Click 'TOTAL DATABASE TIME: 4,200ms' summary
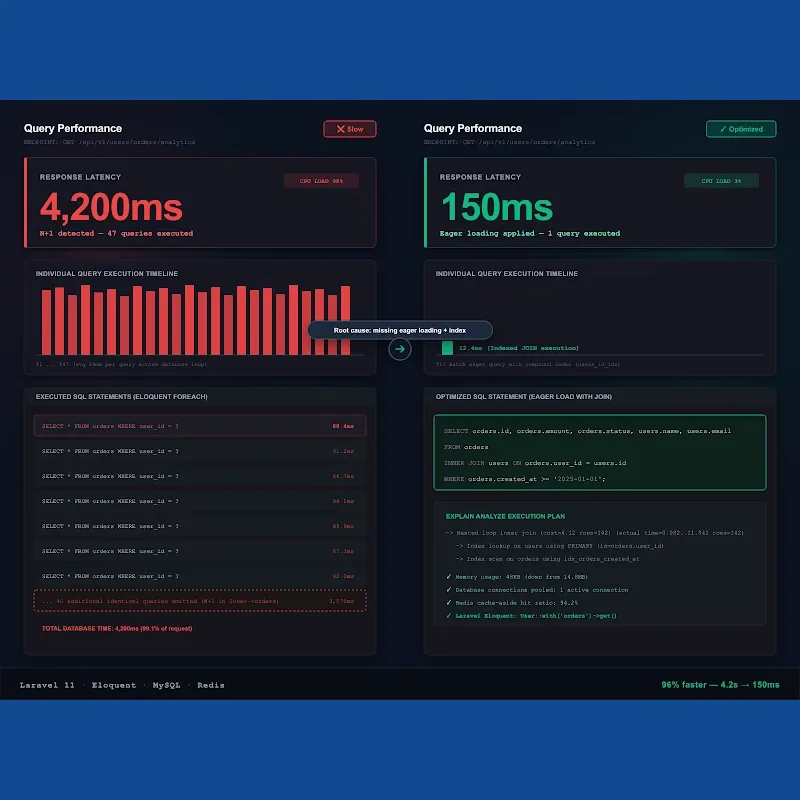The height and width of the screenshot is (800, 800). point(117,629)
